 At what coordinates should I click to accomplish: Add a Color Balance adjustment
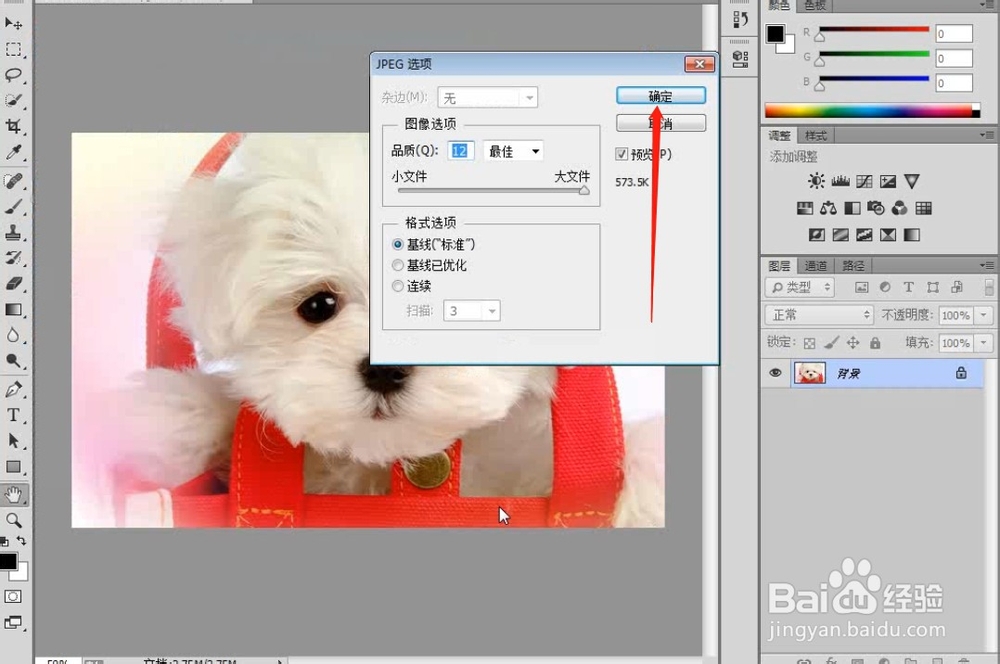click(828, 208)
